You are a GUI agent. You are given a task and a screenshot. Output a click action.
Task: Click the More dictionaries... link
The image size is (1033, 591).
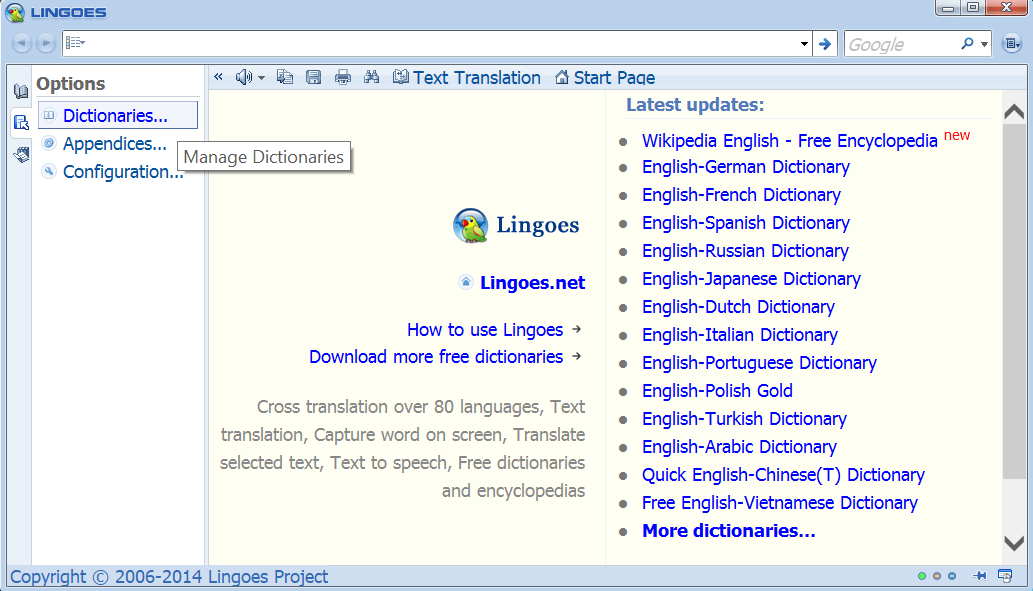coord(729,531)
